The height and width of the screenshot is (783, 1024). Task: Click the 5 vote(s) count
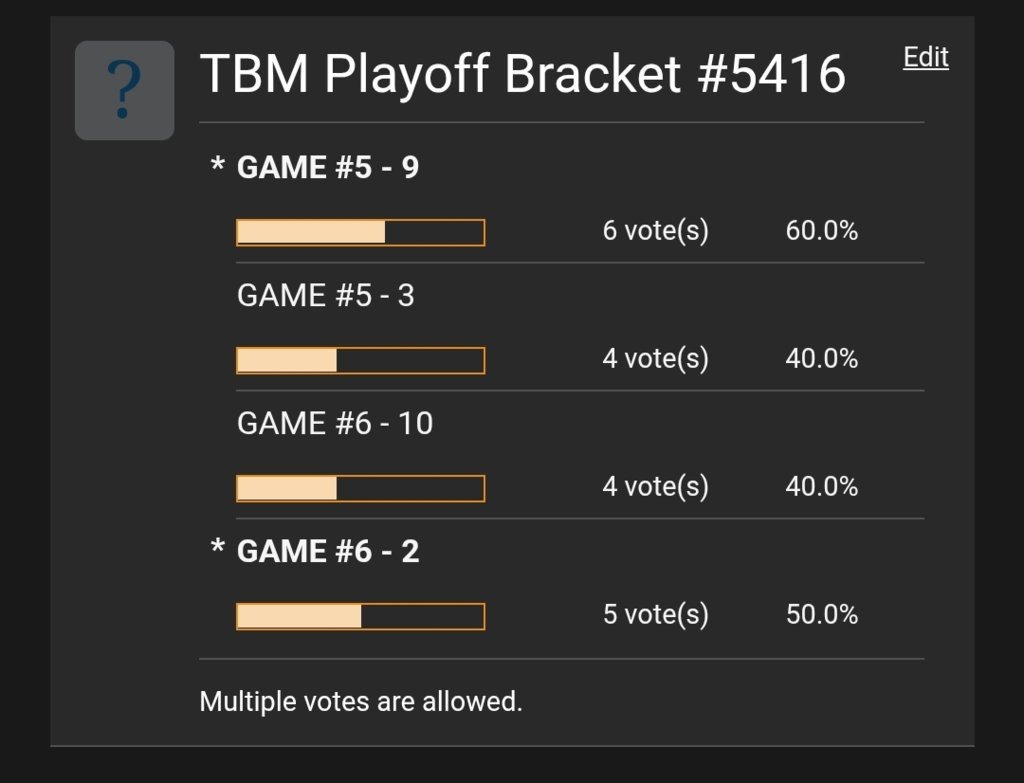[x=656, y=615]
